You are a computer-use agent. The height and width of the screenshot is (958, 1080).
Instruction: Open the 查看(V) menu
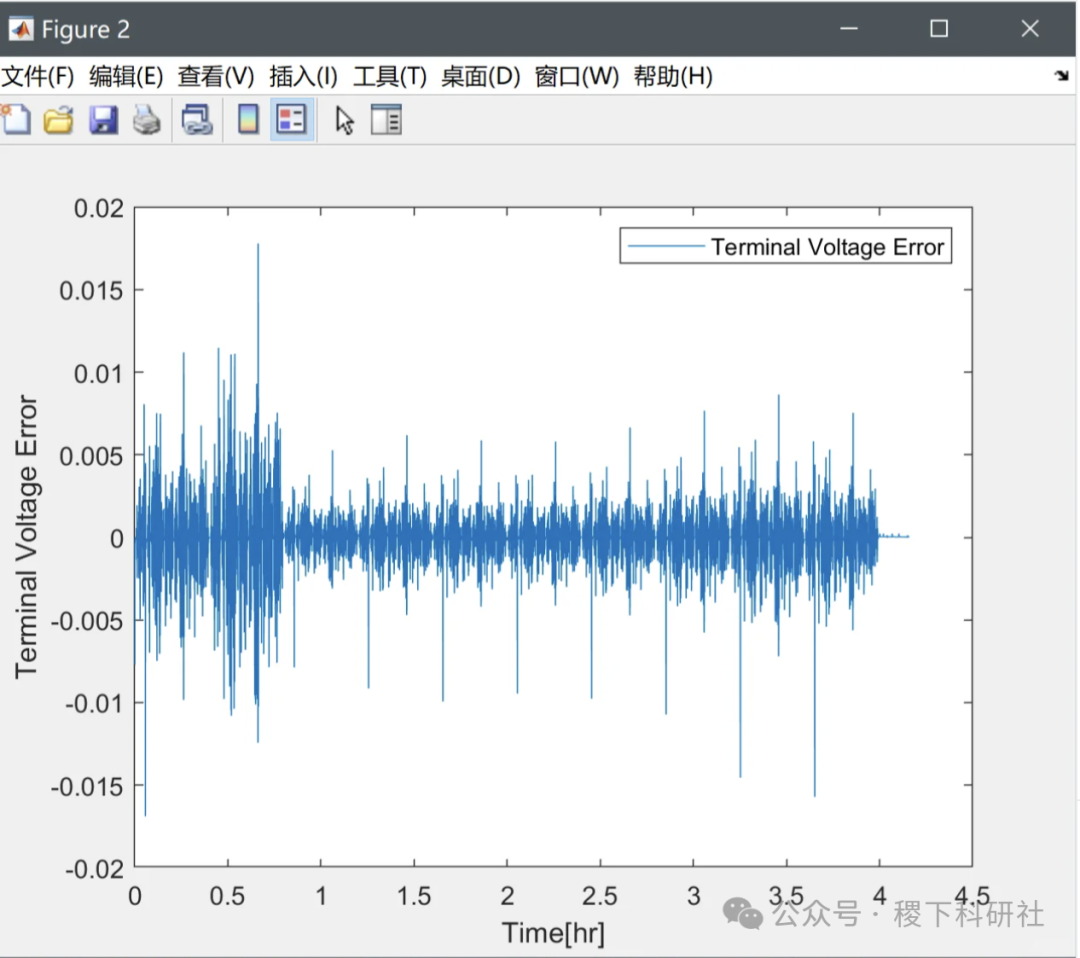click(216, 76)
